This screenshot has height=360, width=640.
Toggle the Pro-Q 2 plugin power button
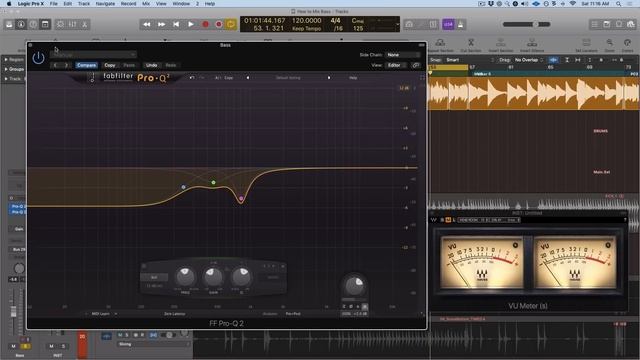[38, 58]
